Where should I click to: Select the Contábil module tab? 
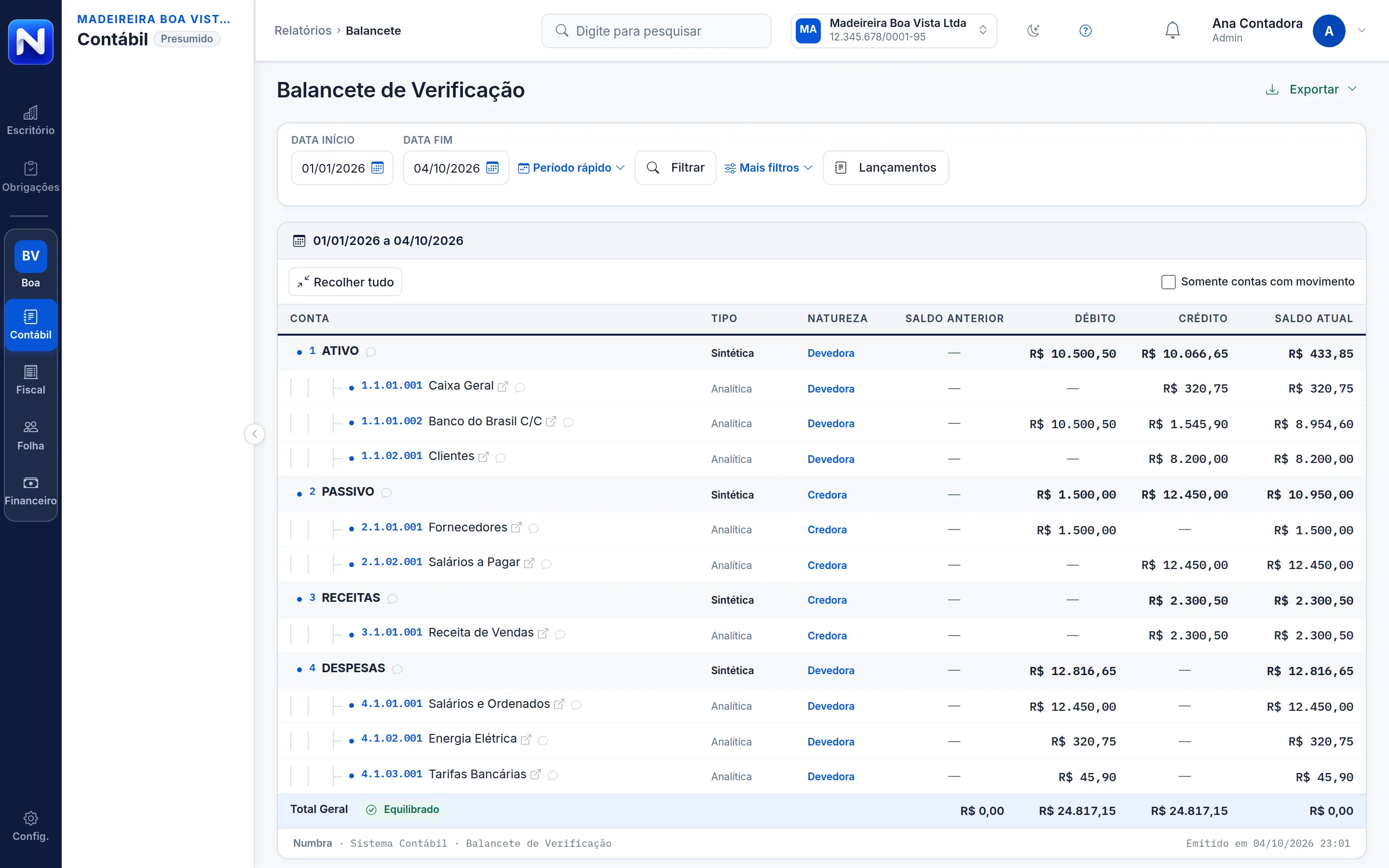(30, 325)
